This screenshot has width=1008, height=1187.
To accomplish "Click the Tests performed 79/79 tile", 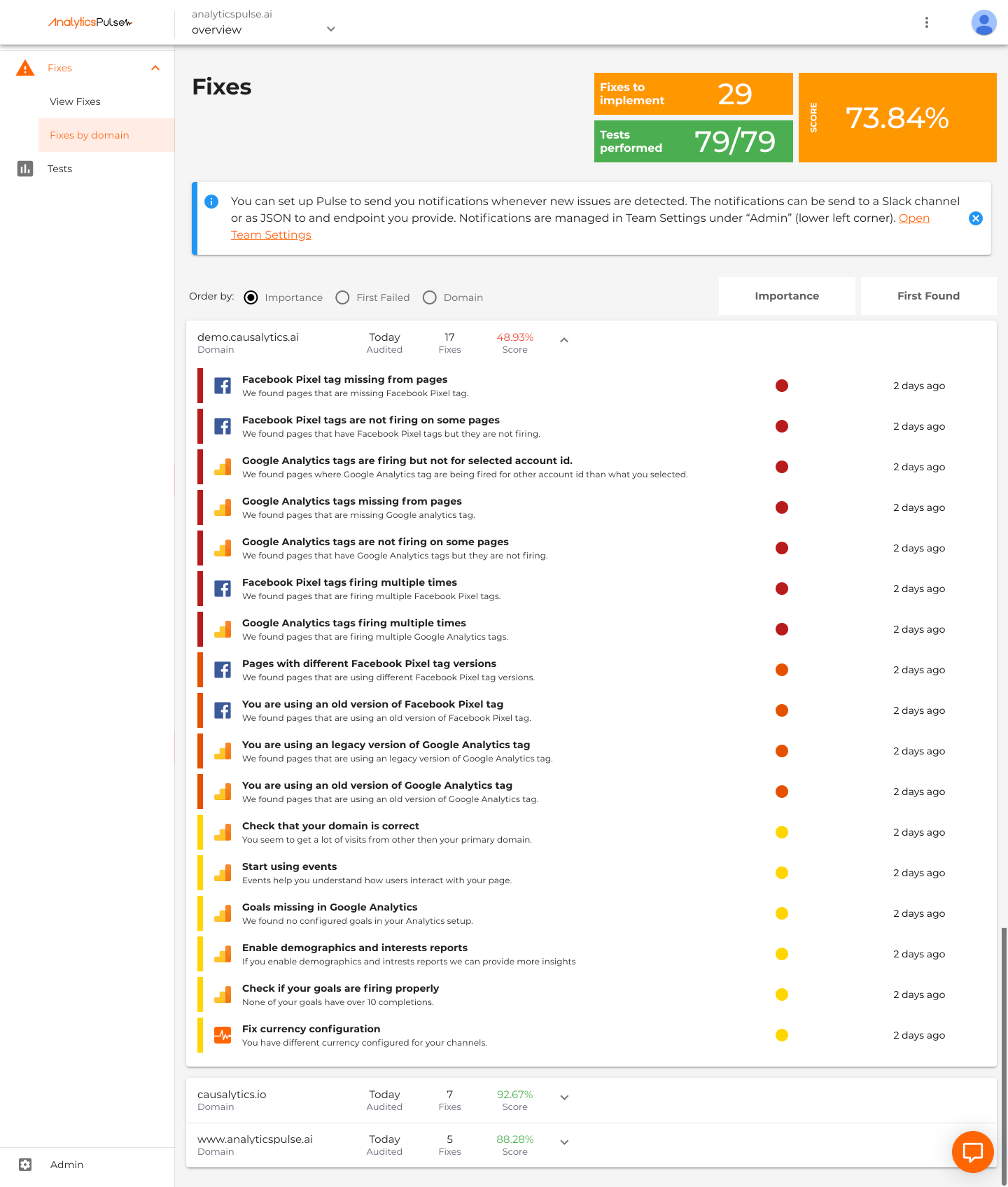I will coord(693,141).
